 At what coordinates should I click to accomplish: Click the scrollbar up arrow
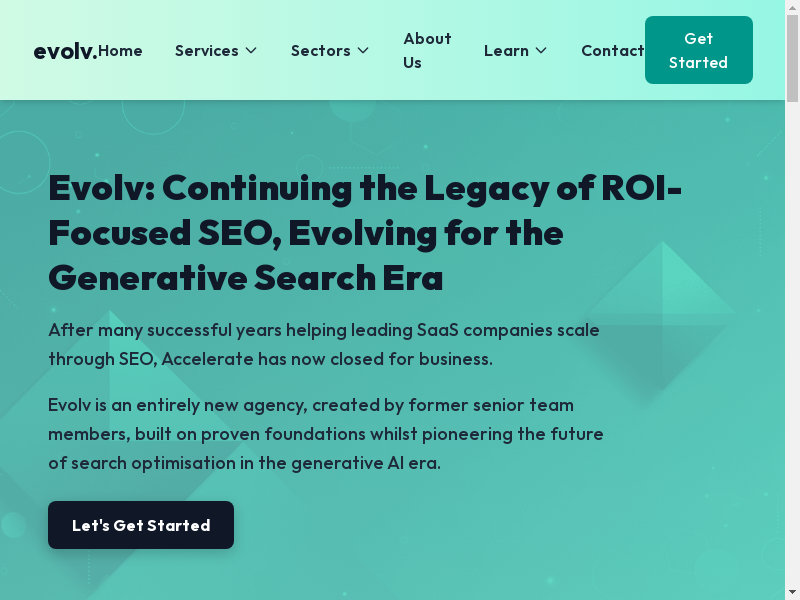[792, 8]
